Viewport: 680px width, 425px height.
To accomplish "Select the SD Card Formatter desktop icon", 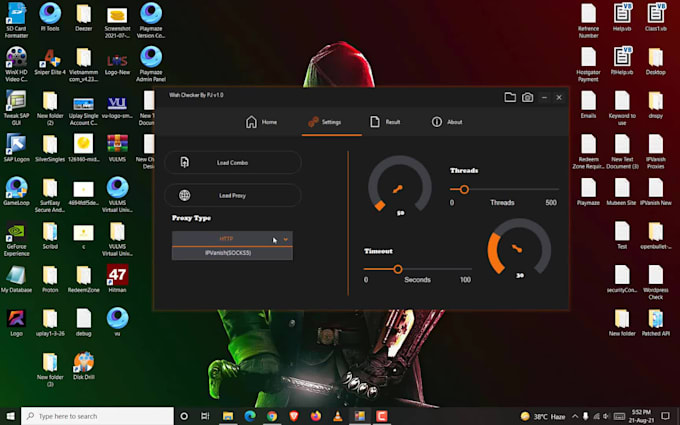I will click(16, 20).
